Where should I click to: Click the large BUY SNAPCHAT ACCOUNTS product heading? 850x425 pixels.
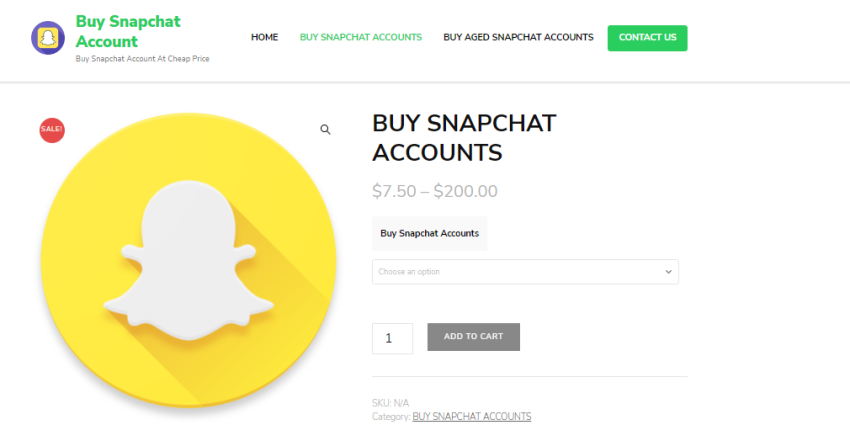(x=464, y=138)
